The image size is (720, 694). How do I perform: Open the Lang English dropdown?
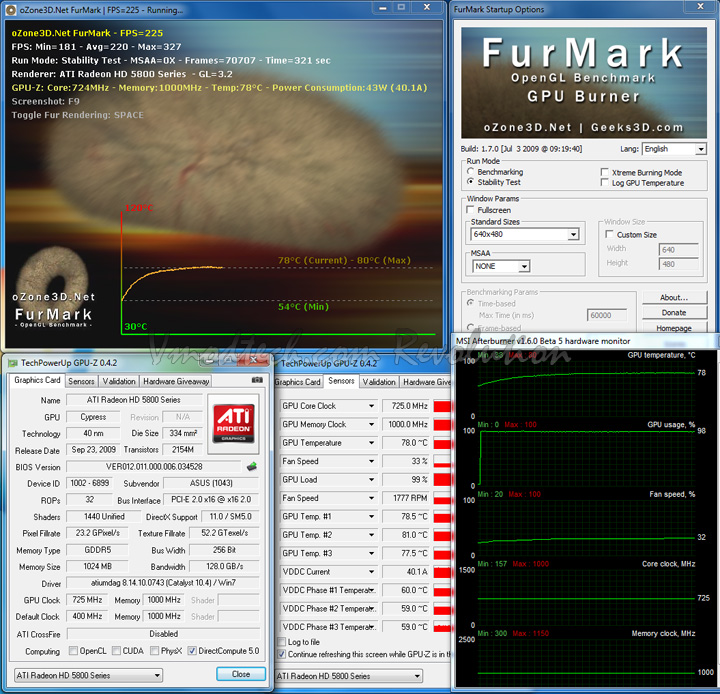(700, 149)
